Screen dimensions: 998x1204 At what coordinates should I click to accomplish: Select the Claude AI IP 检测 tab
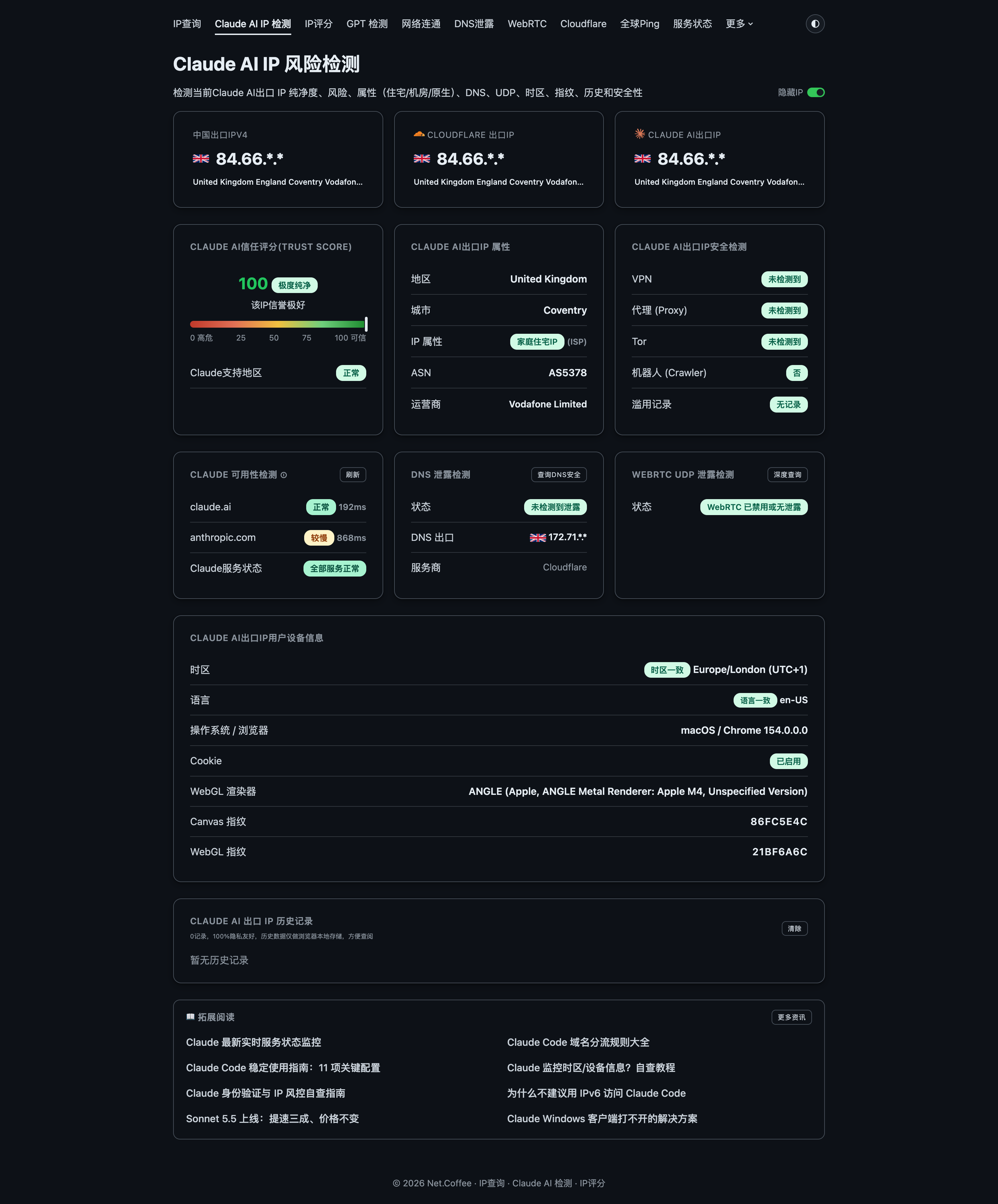(x=253, y=23)
